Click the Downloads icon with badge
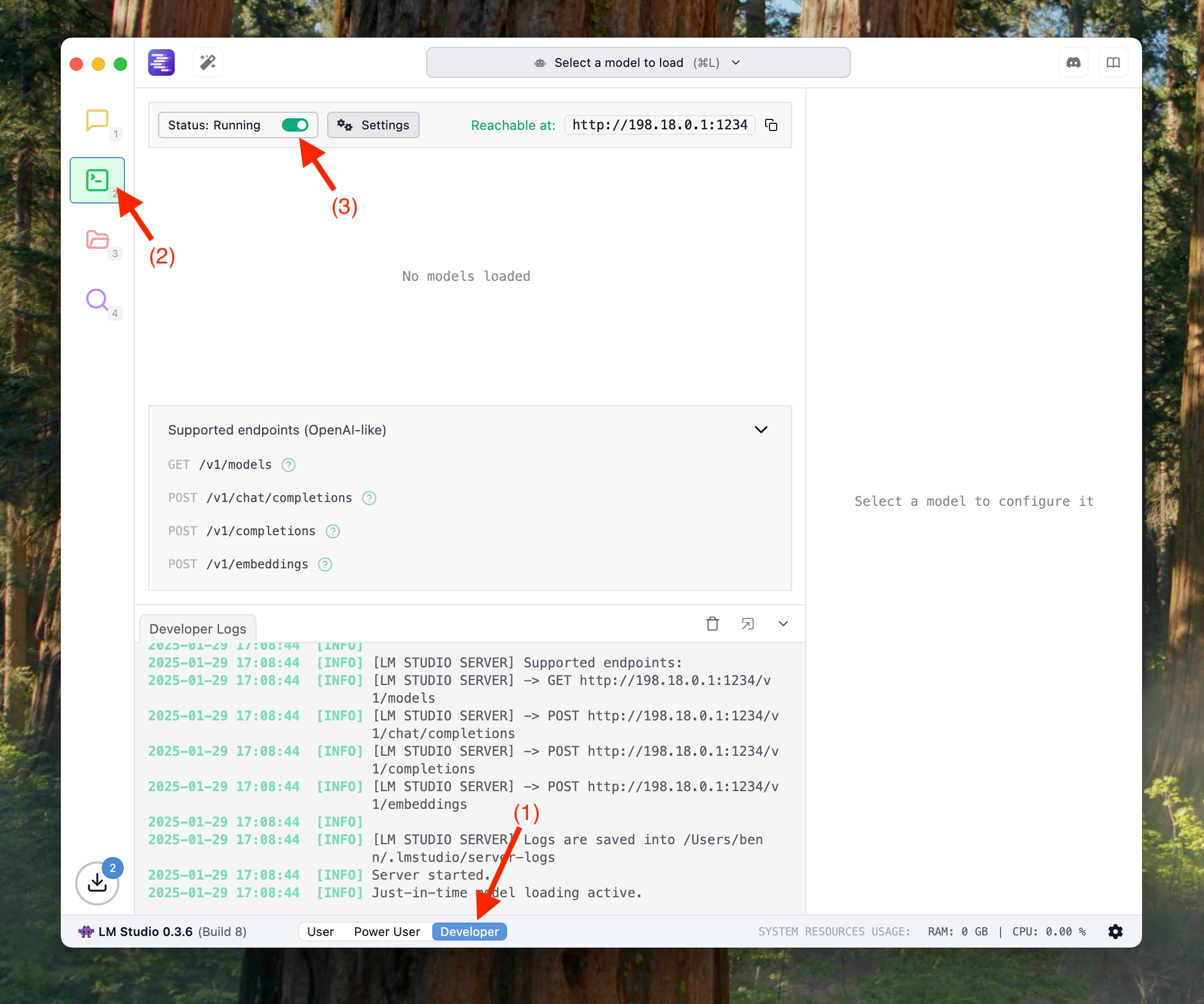The image size is (1204, 1004). pyautogui.click(x=97, y=883)
